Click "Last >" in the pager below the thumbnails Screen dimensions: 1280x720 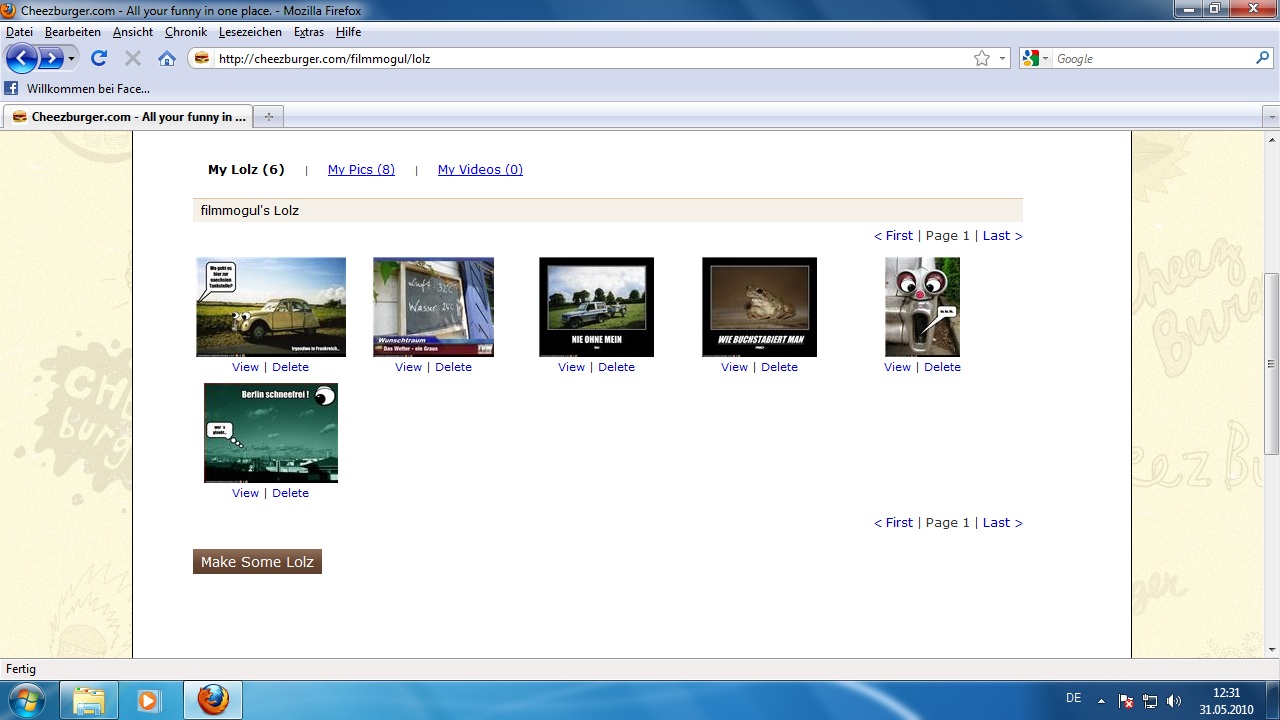point(1003,523)
